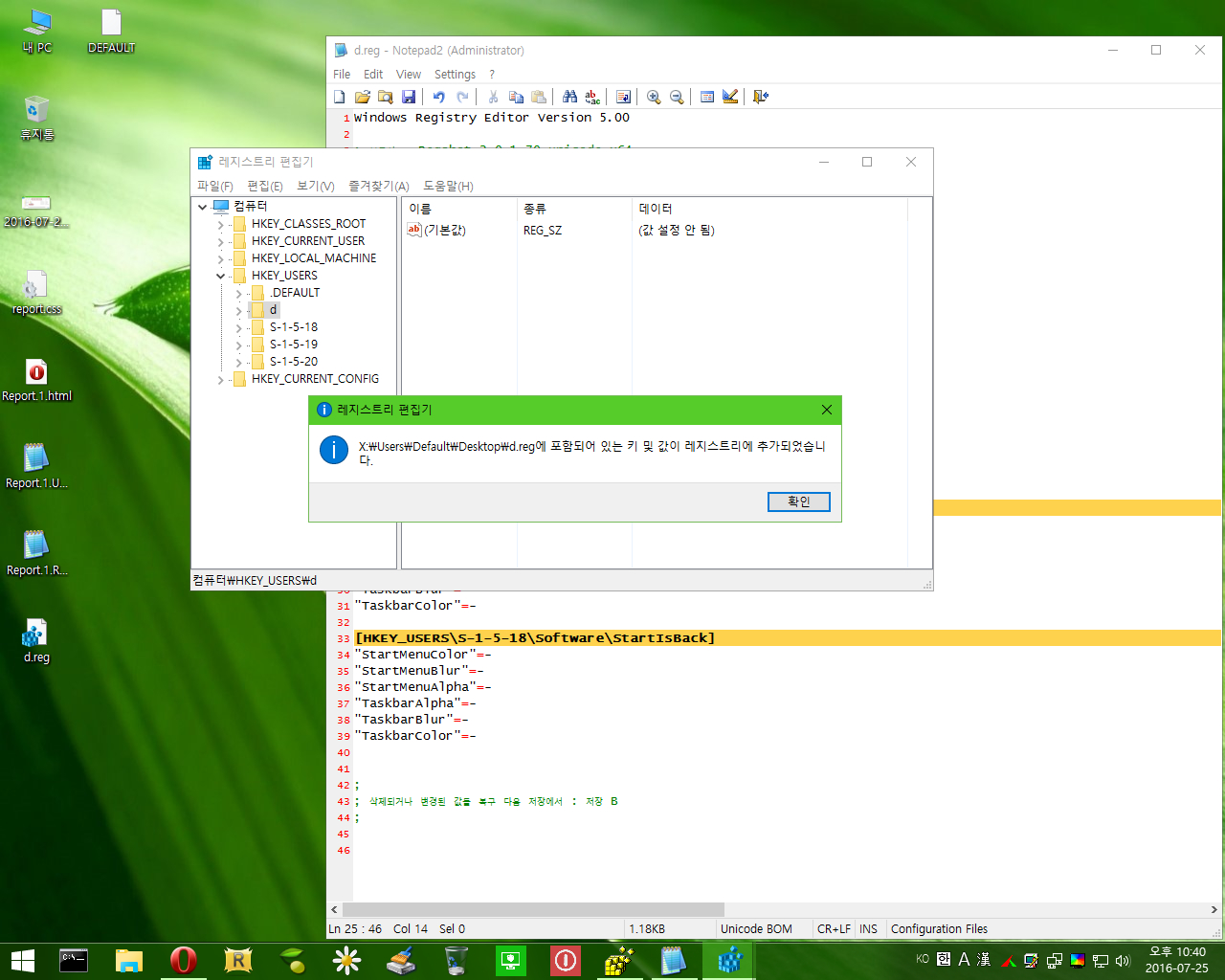
Task: Collapse the 컴퓨터 root node
Action: 203,207
